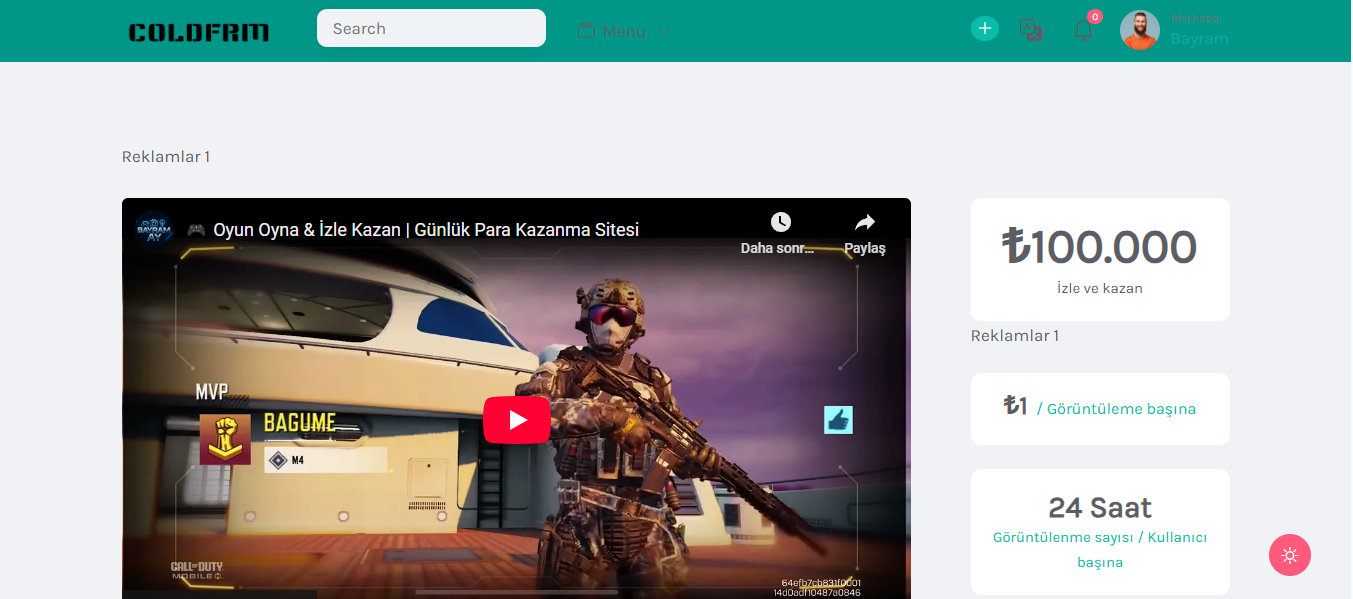
Task: Click the Görüntülenme sayısı / Kullanıcı başına text
Action: coord(1100,550)
